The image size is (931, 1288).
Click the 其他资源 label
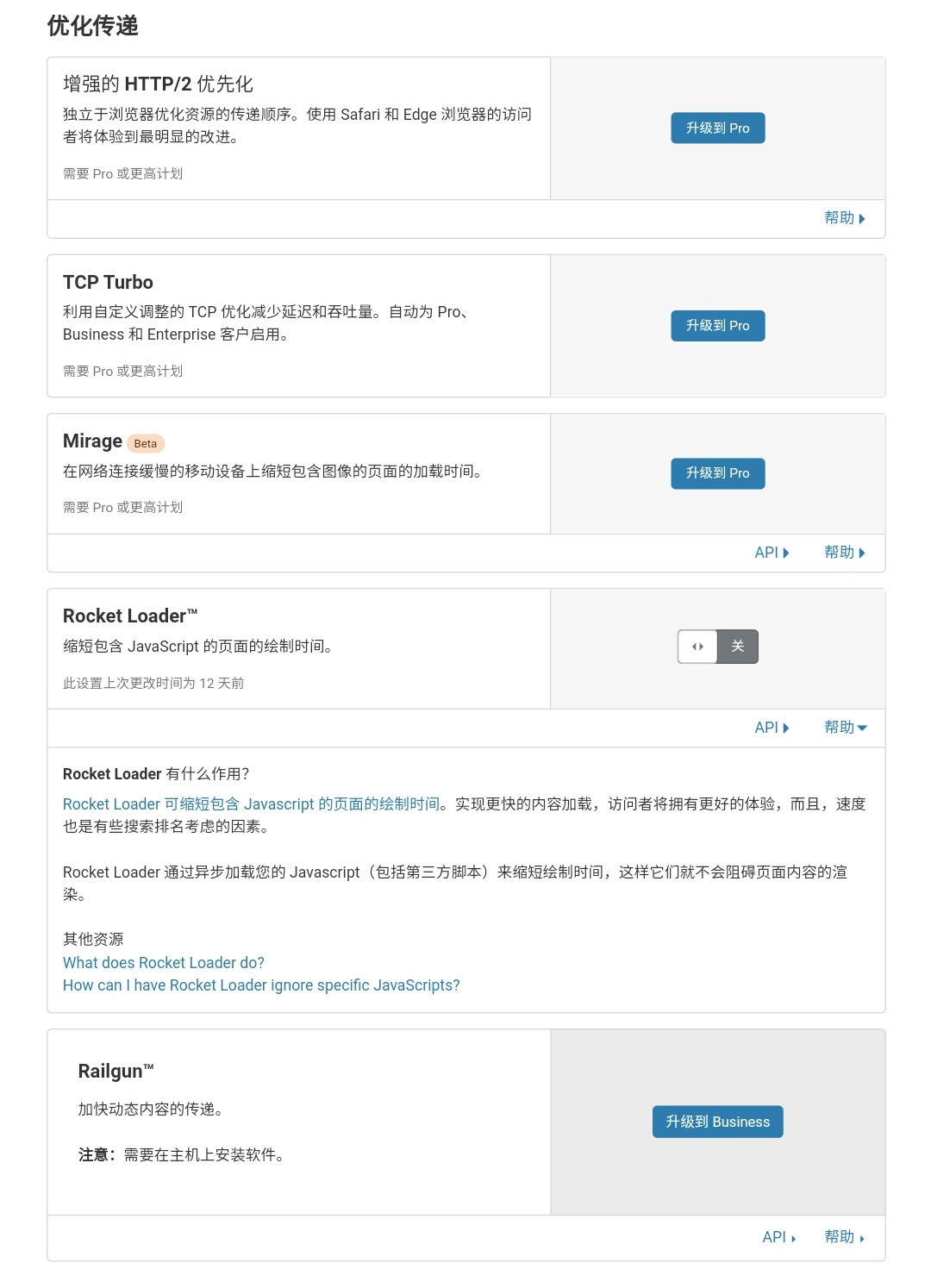pos(93,939)
